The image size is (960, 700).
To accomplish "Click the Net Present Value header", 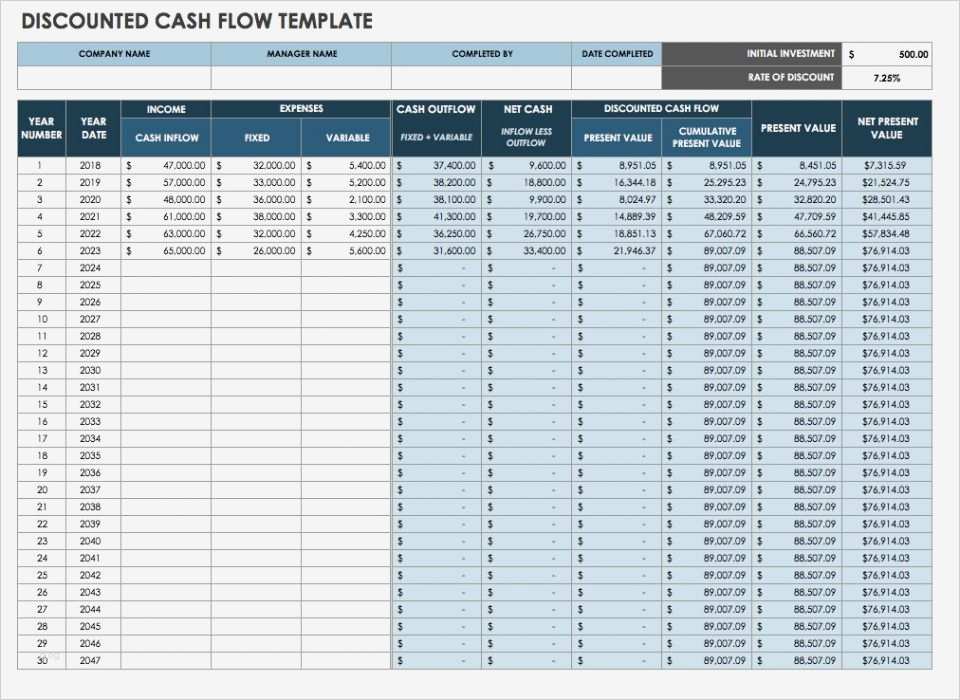I will [x=886, y=128].
